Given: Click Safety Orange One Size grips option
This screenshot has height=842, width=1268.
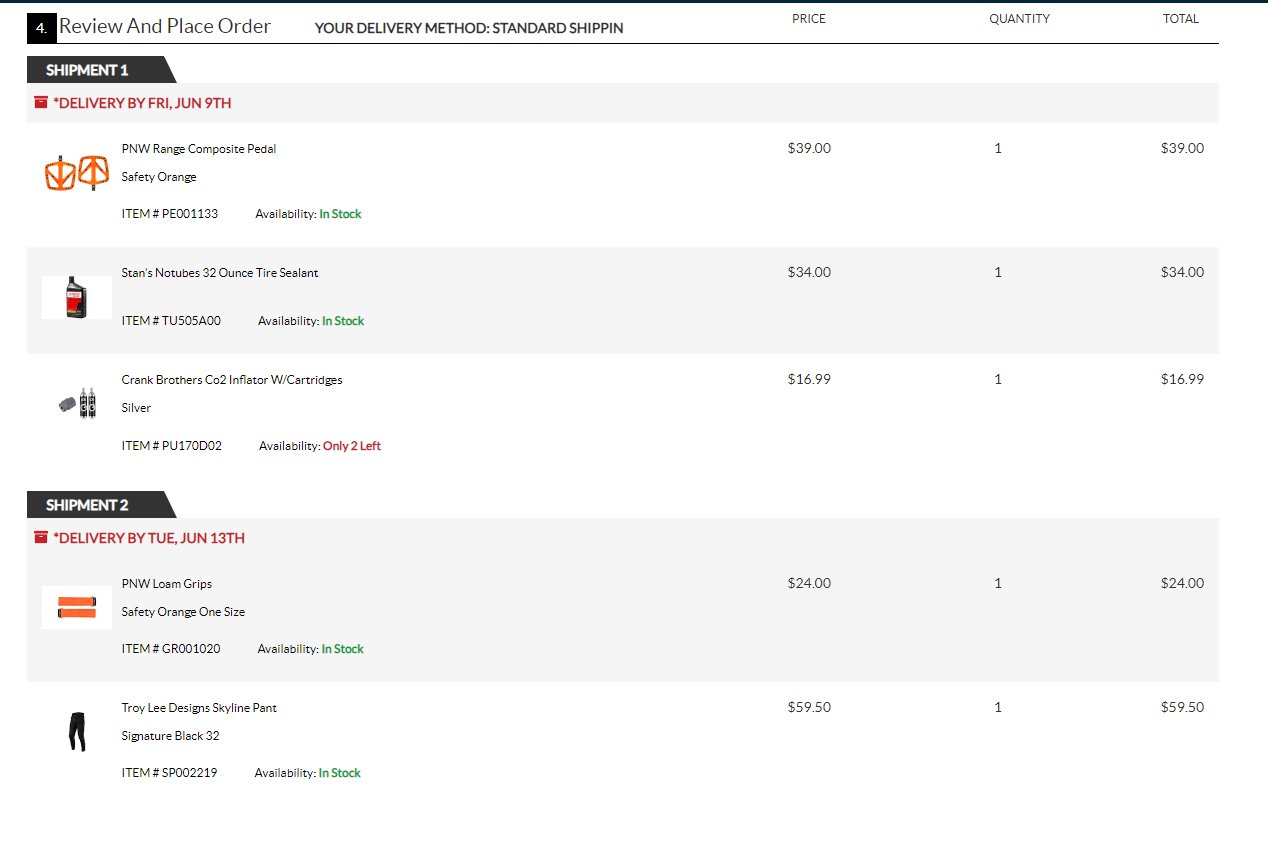Looking at the screenshot, I should pyautogui.click(x=183, y=612).
